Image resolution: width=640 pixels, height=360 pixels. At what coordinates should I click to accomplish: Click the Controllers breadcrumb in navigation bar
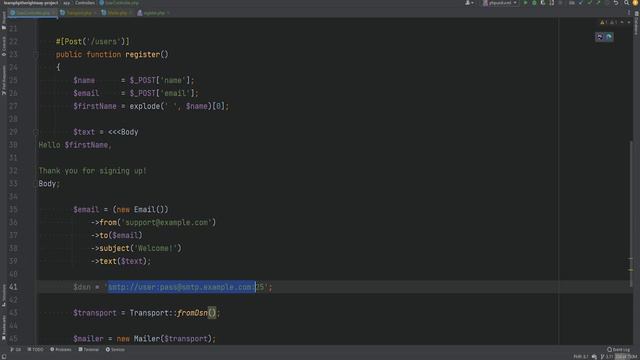point(85,3)
